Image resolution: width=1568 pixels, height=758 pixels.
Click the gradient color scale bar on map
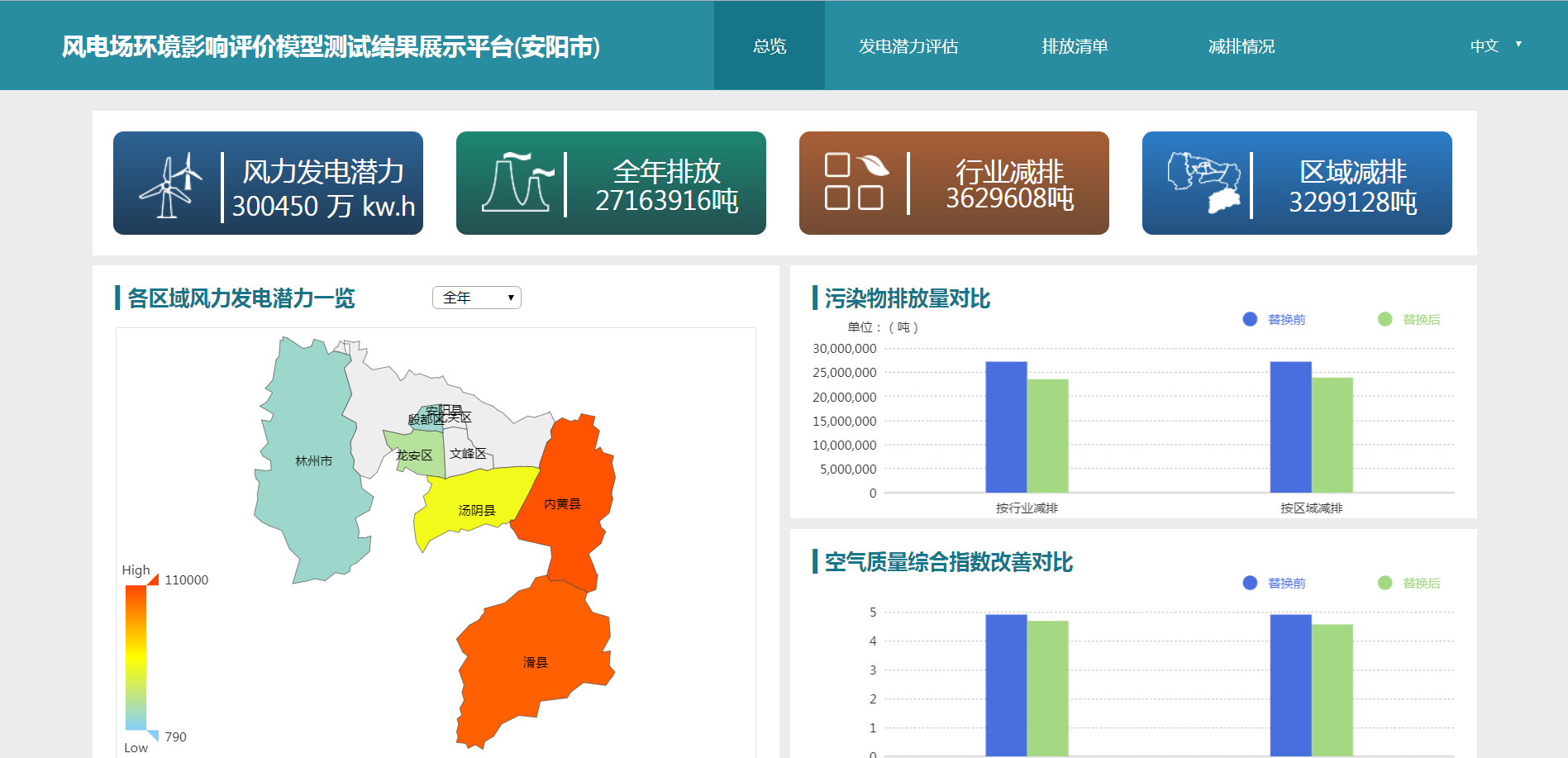click(x=136, y=657)
